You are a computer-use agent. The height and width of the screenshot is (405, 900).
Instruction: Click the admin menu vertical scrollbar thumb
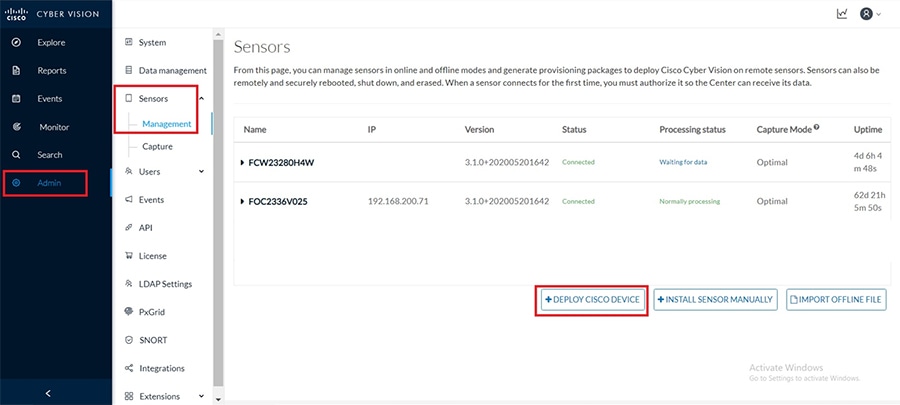[x=218, y=212]
